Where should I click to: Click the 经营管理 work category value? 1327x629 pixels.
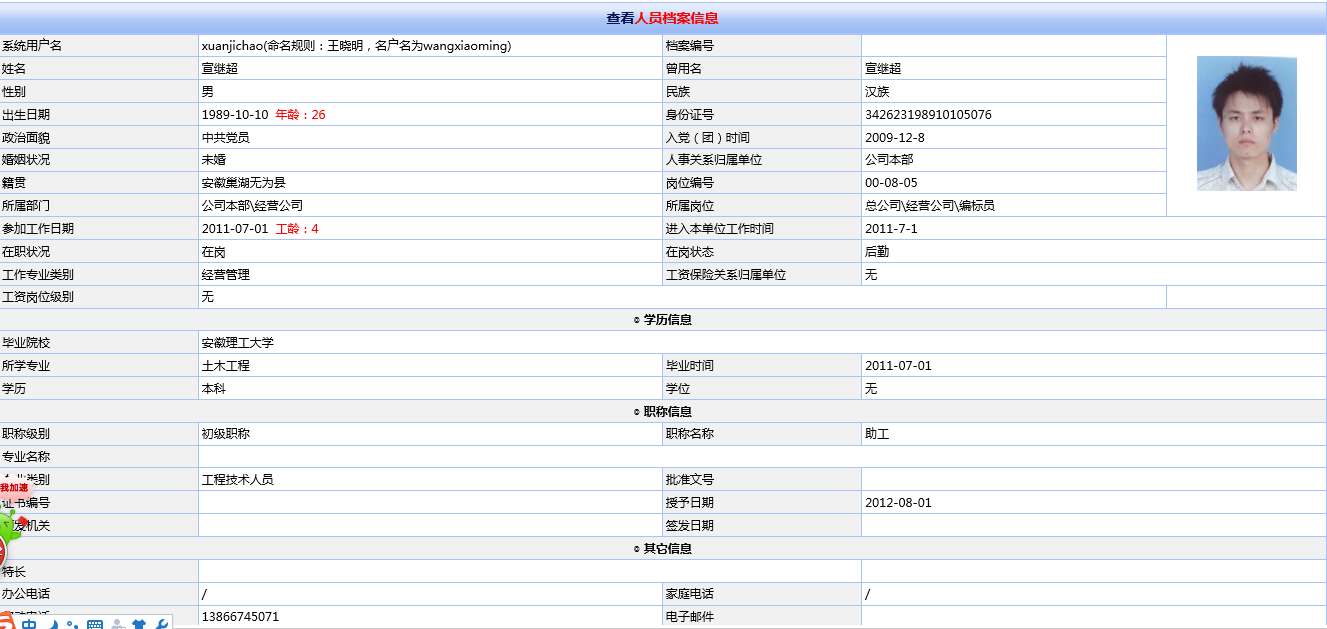225,275
